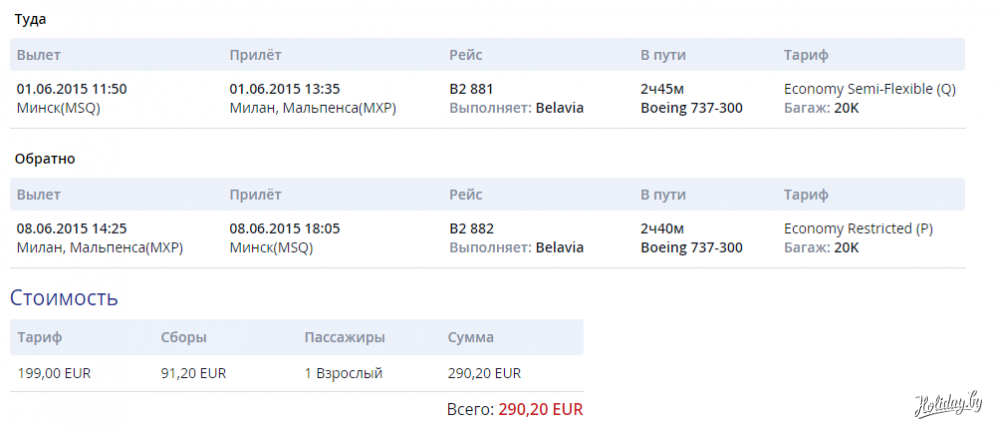Click the outbound arrival time 01.06.2015 13:35
The image size is (1000, 437).
[285, 89]
